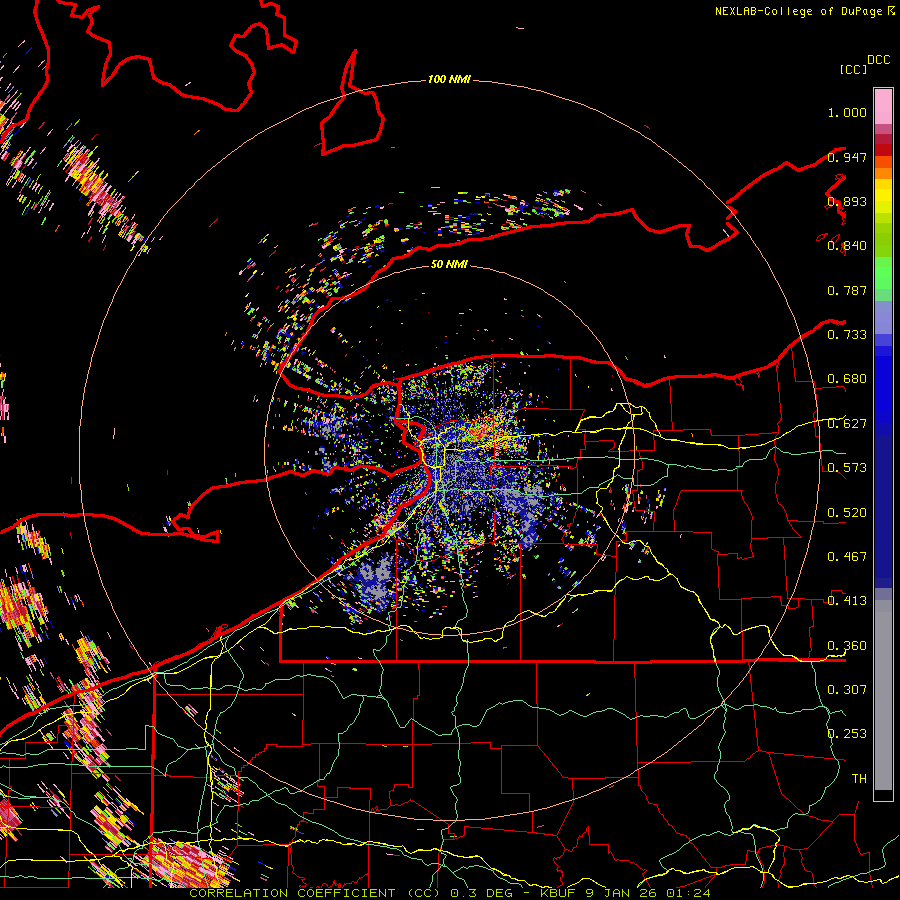Select the 0.680 scale value
The image size is (900, 900).
point(847,379)
